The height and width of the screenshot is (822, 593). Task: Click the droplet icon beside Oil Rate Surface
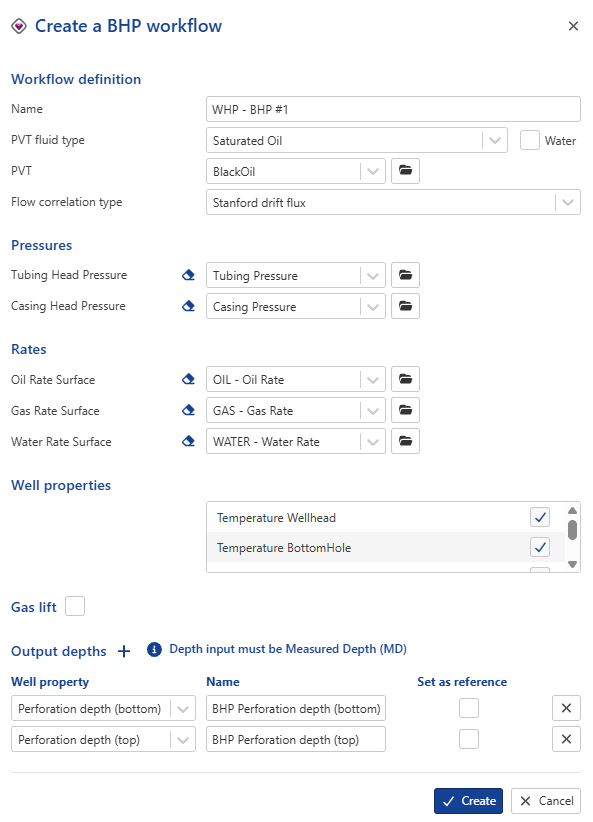(189, 379)
